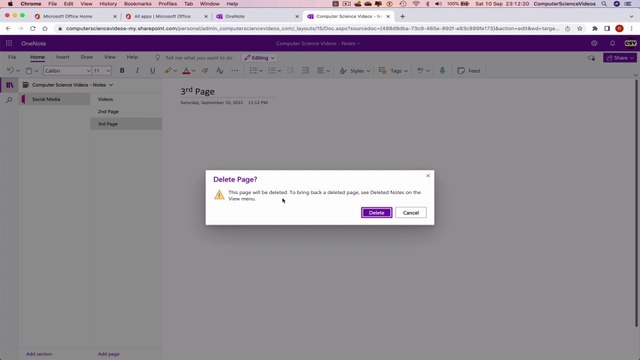
Task: Switch to the View ribbon tab
Action: pos(109,57)
